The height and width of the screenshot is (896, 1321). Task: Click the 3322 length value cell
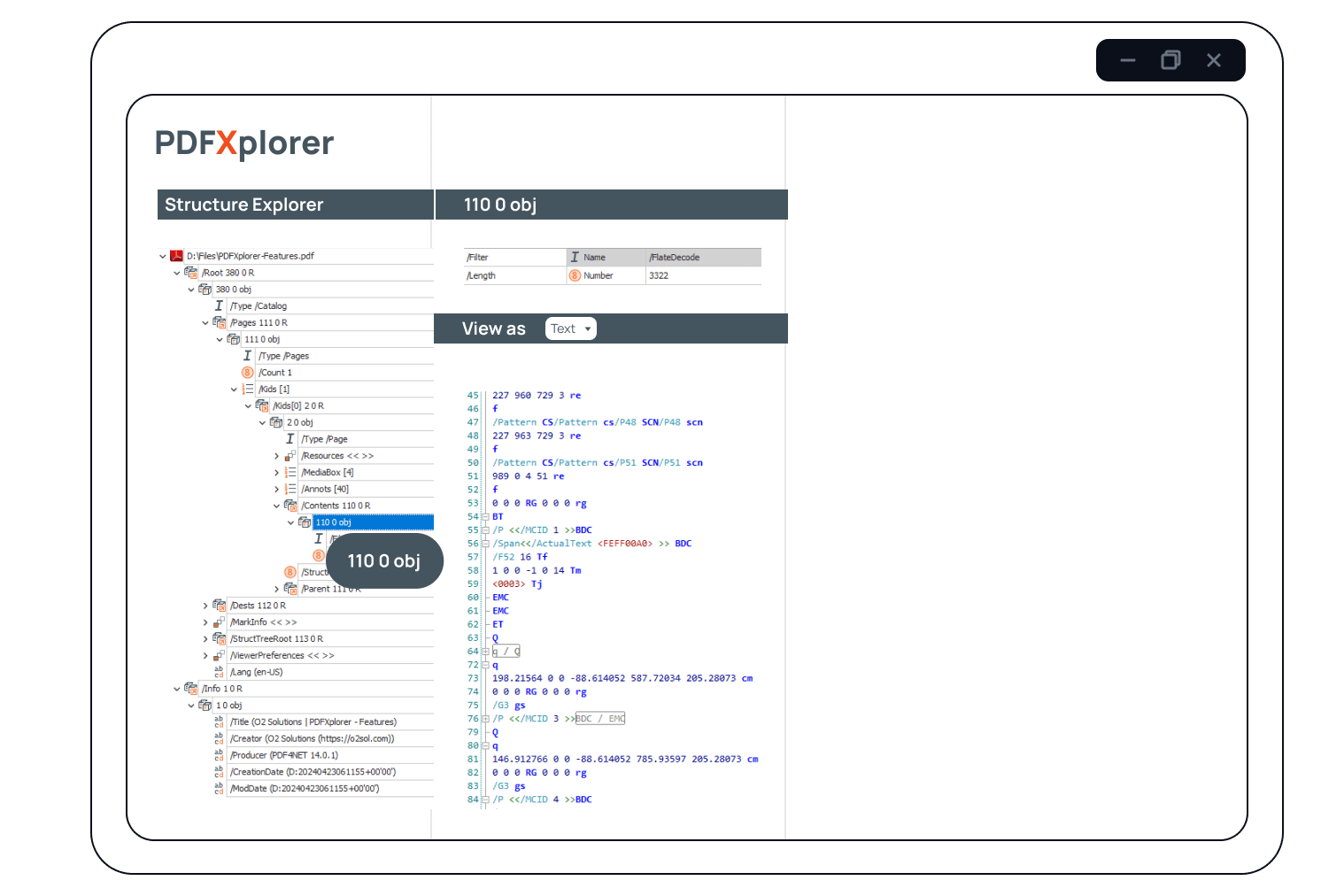click(703, 275)
